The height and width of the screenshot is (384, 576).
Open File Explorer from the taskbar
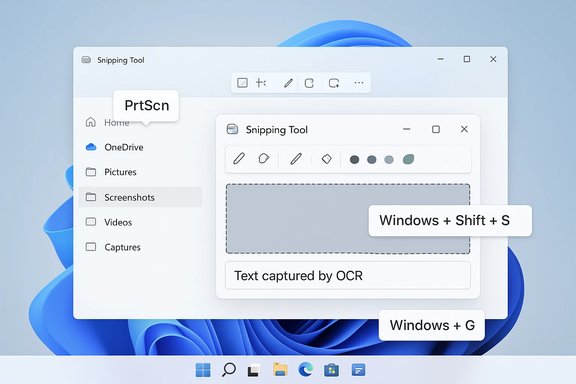click(280, 370)
